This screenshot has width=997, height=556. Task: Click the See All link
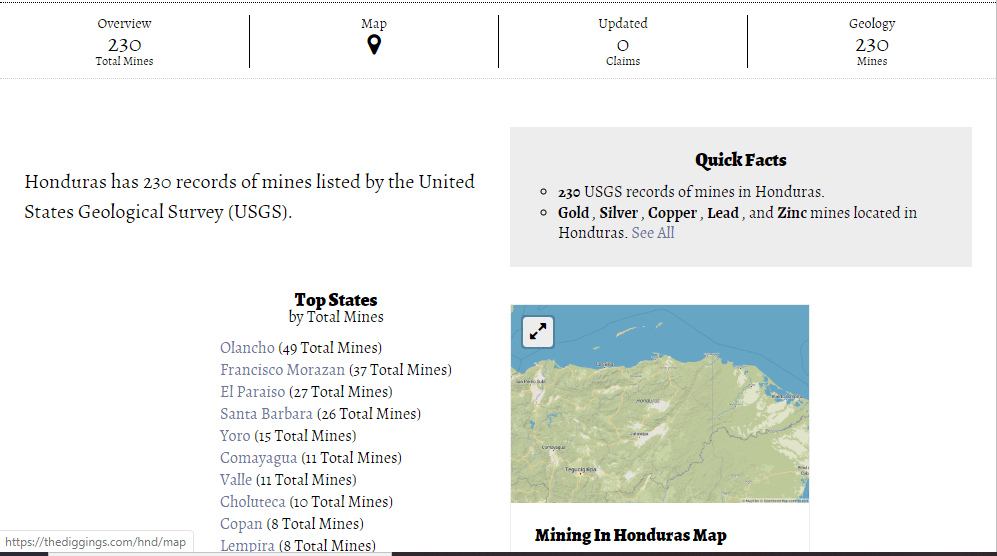653,233
